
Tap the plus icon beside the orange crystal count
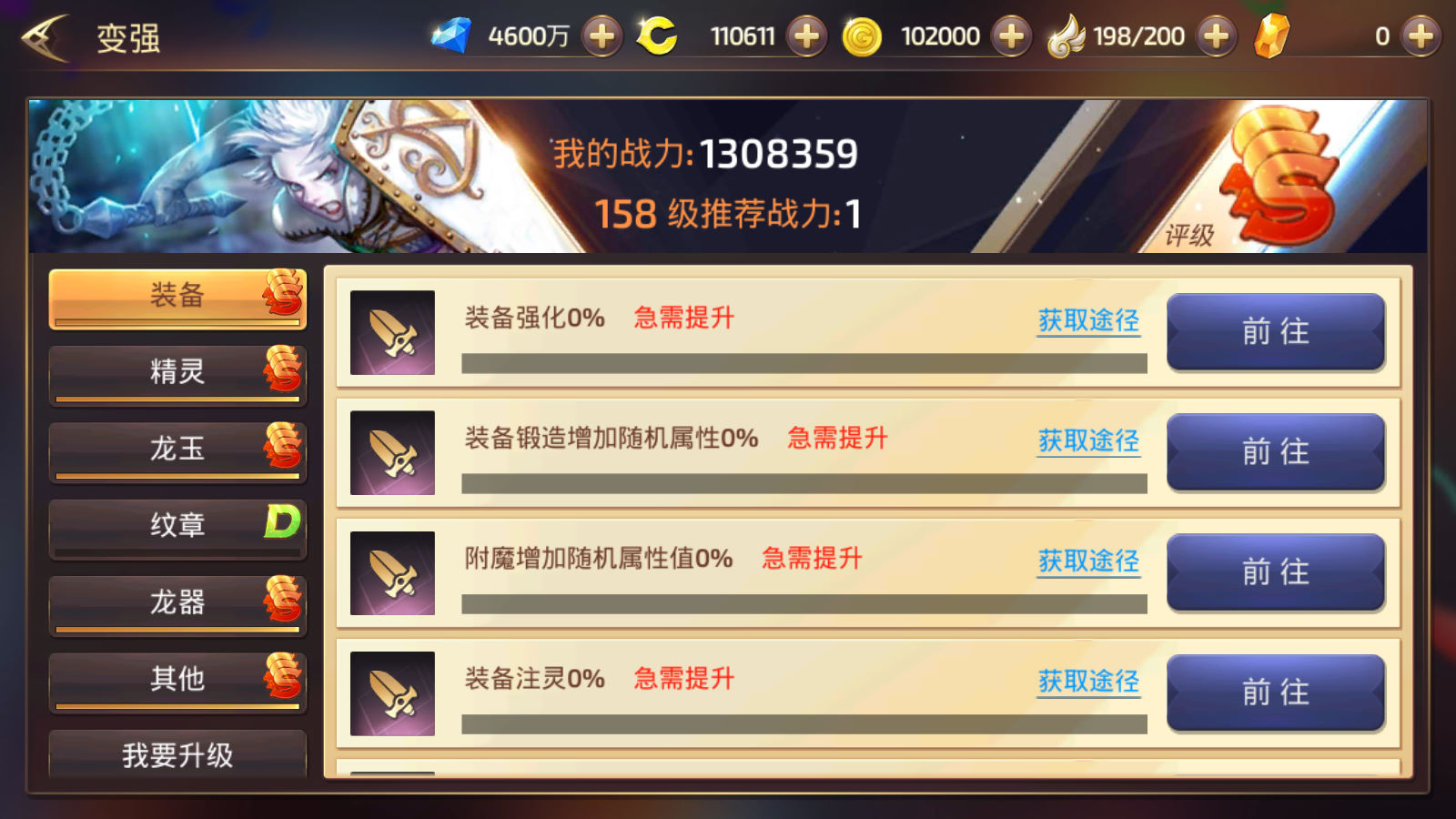pos(1421,36)
